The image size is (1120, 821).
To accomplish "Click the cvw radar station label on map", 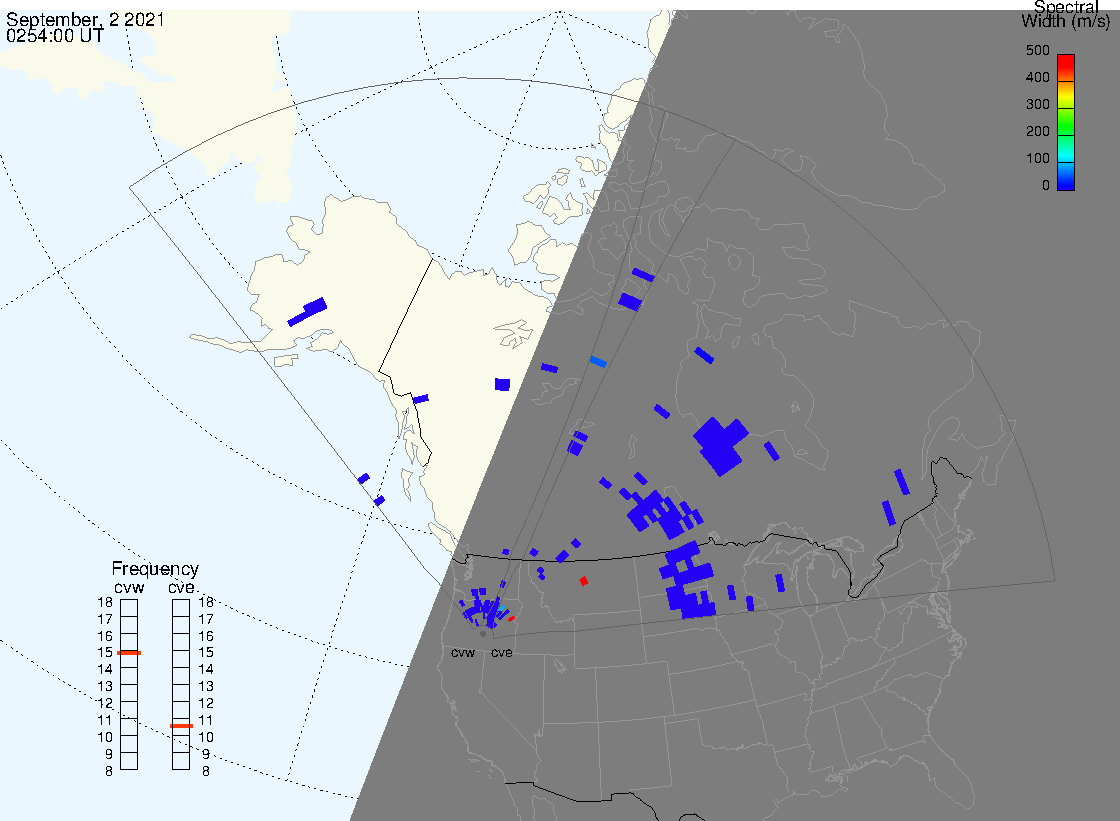I will pyautogui.click(x=463, y=653).
